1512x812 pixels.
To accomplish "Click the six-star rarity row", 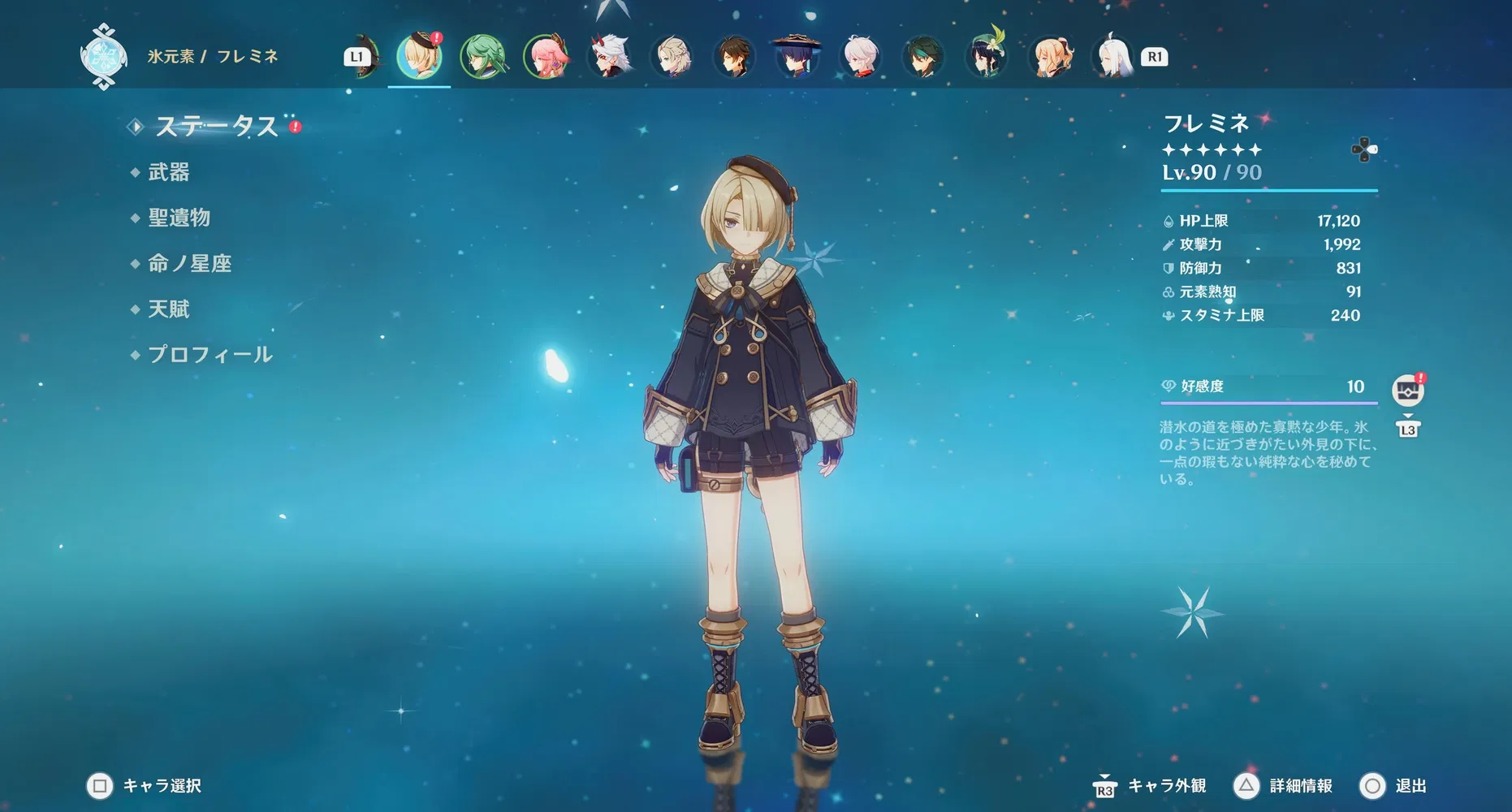I will (x=1212, y=149).
